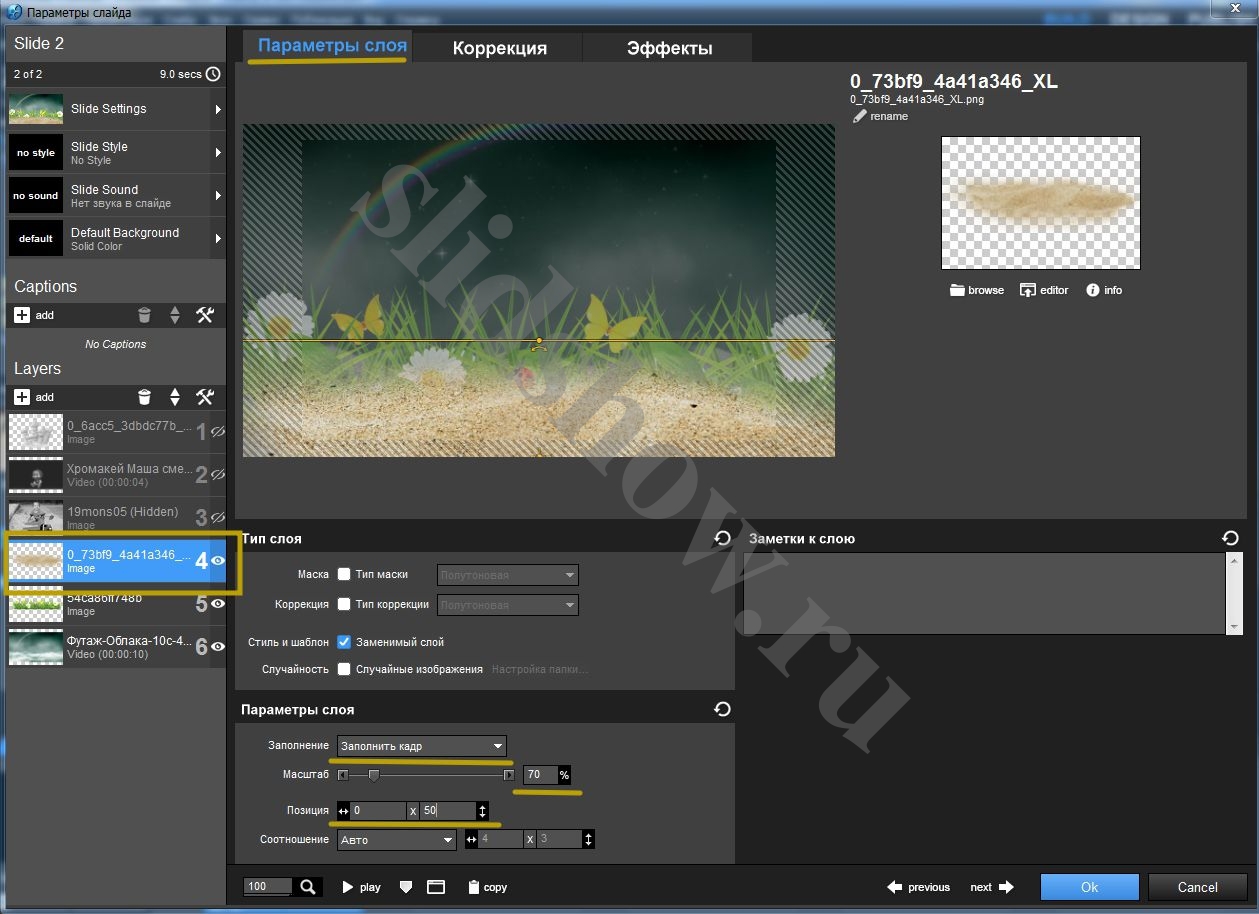1259x914 pixels.
Task: Show hidden layer 1 via eye icon
Action: 218,432
